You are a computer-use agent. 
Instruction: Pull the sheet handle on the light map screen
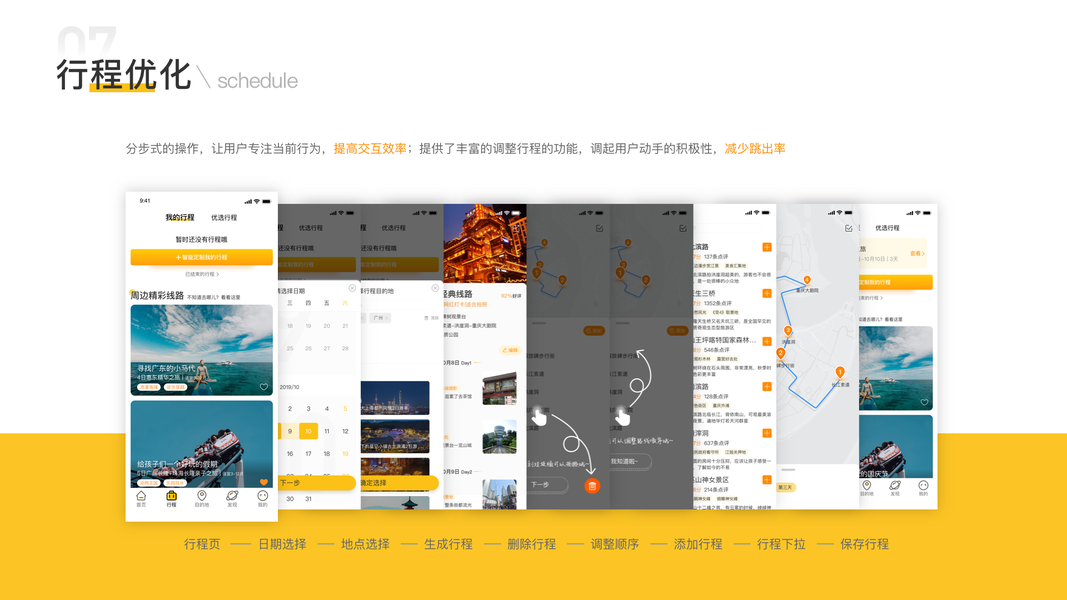[788, 469]
